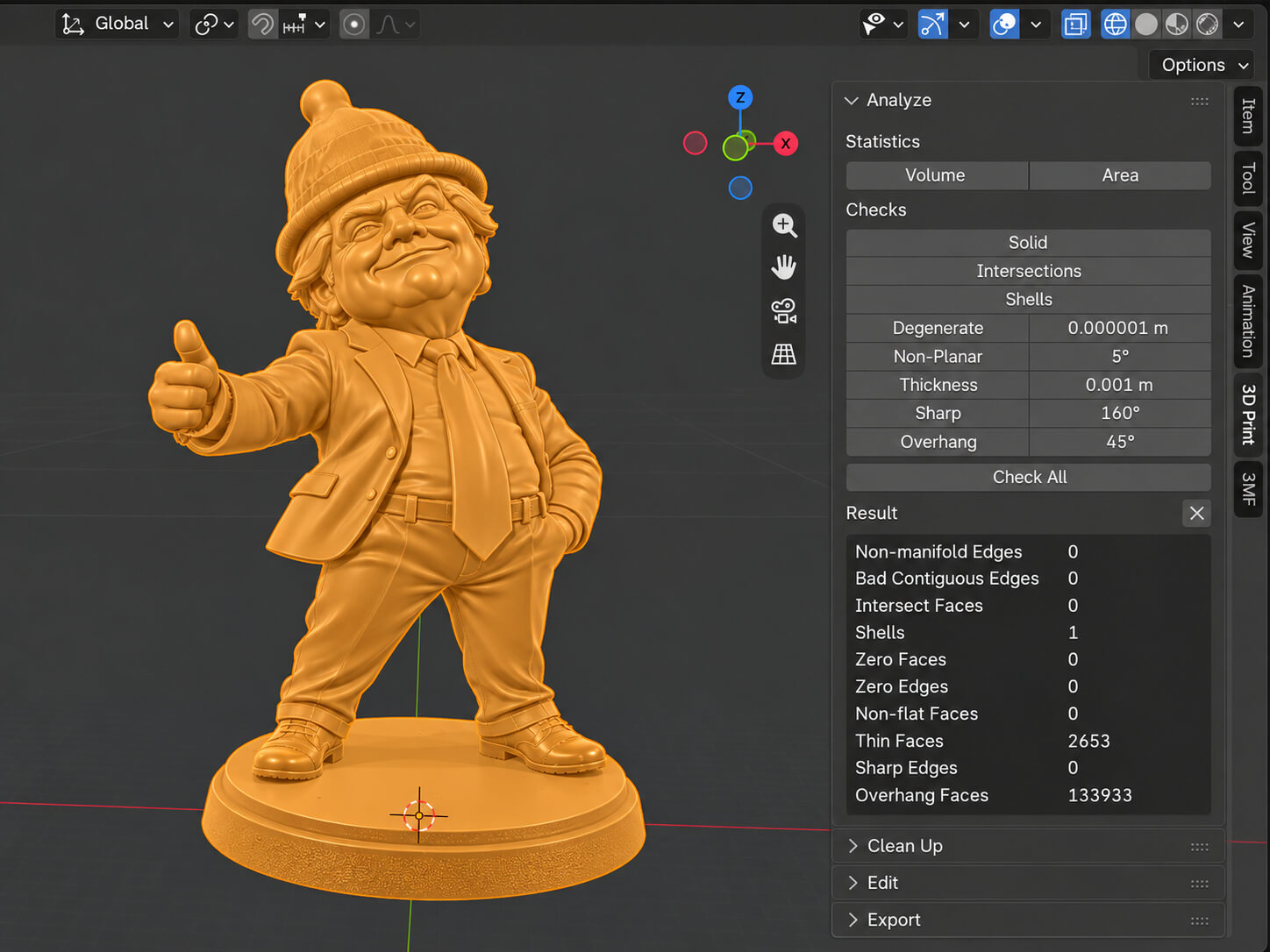Toggle proportional editing
Screen dimensions: 1270x952
tap(354, 24)
